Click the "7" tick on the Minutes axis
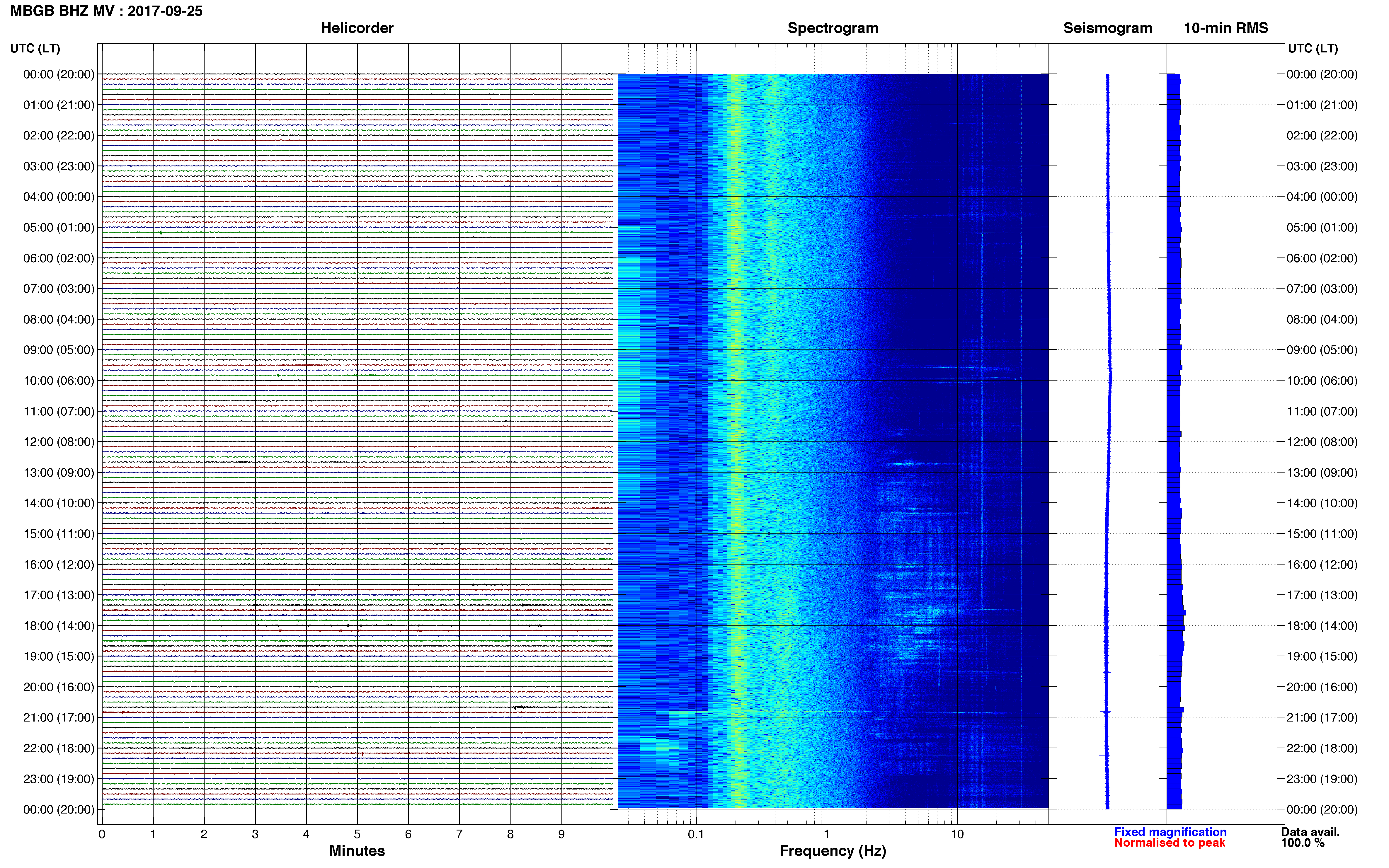 tap(459, 835)
